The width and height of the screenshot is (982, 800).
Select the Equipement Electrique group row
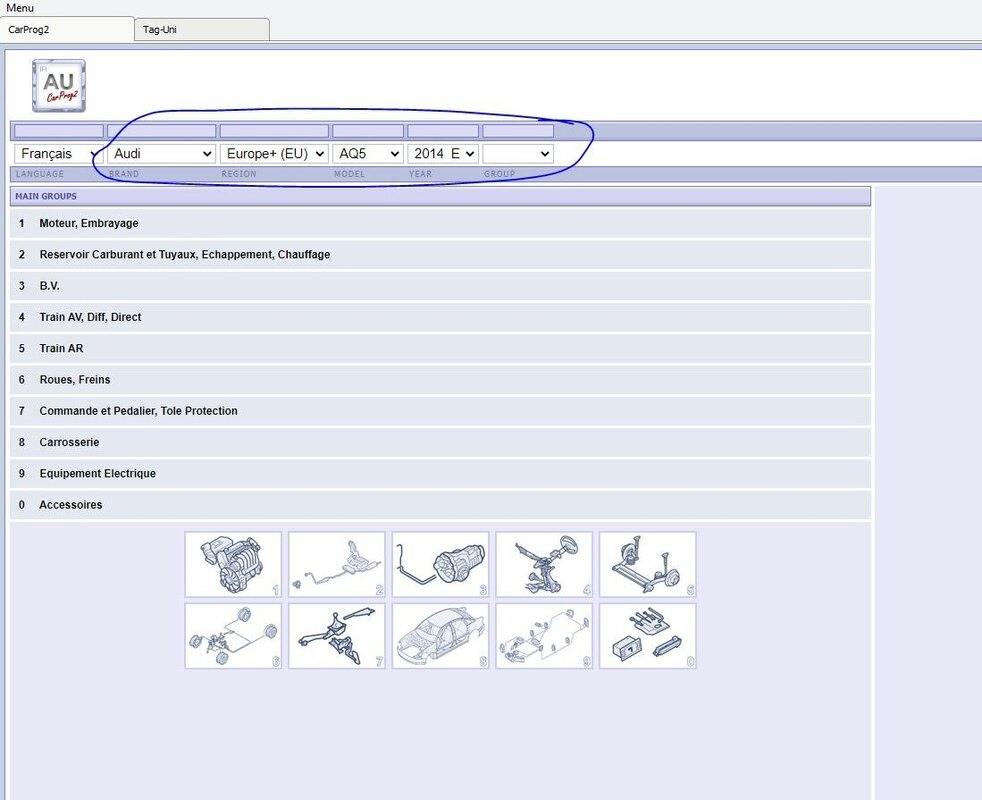tap(97, 474)
